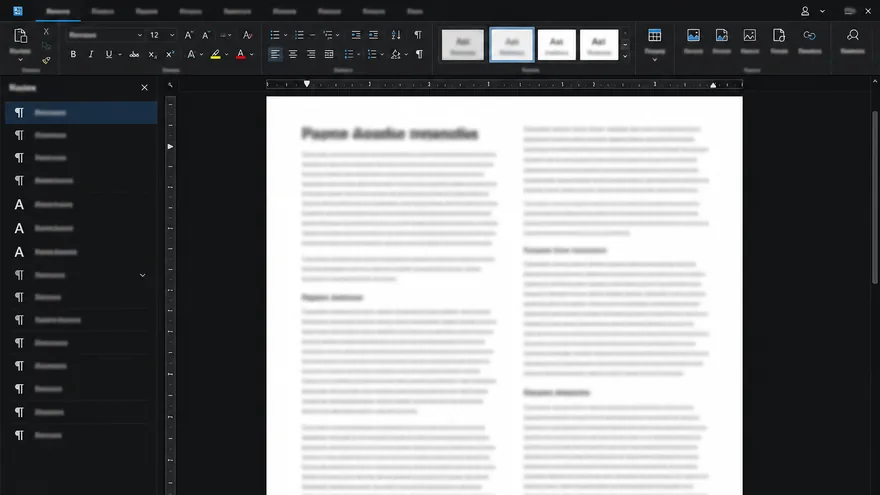Open the search magnifier icon in ribbon
The height and width of the screenshot is (495, 880).
(x=852, y=35)
